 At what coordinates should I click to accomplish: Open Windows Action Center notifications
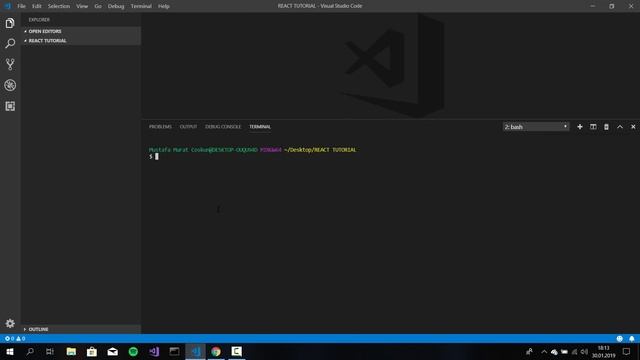coord(626,351)
